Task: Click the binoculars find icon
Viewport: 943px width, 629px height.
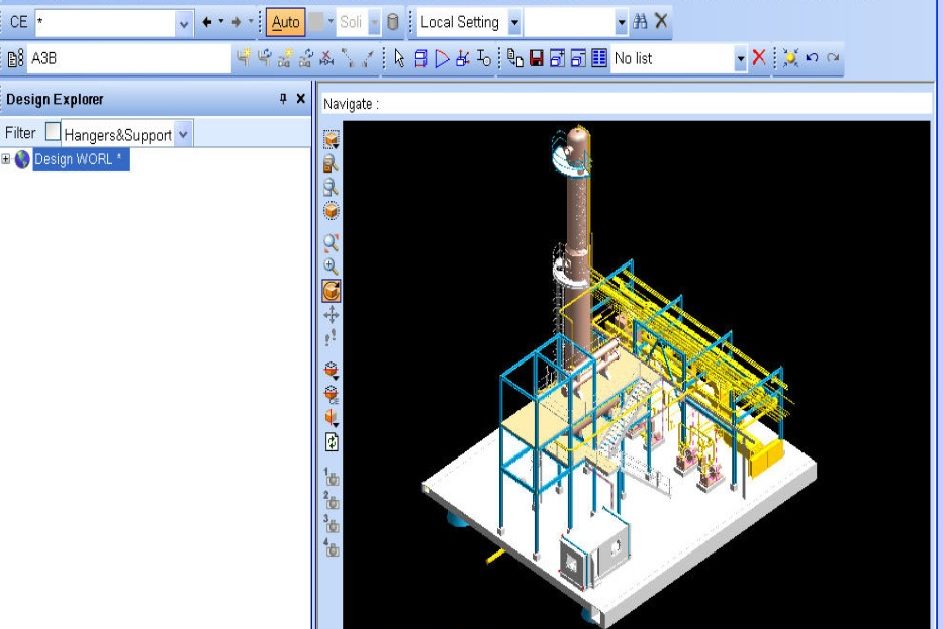Action: 640,22
